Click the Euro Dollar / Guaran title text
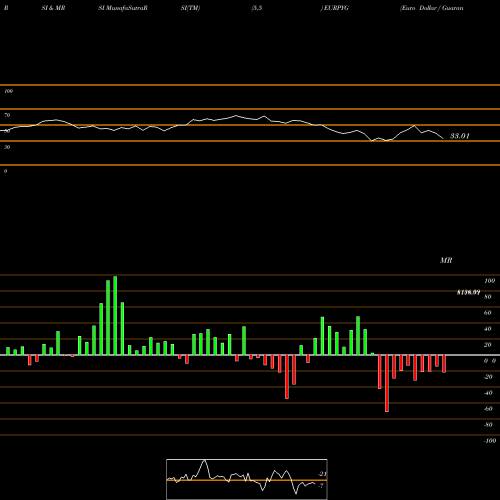Image resolution: width=500 pixels, height=500 pixels. click(x=432, y=8)
